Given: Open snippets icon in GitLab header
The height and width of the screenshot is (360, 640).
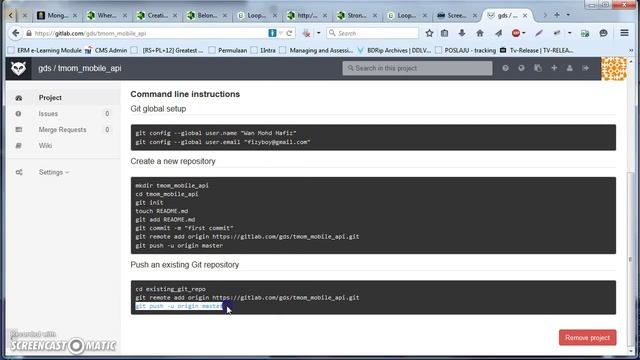Looking at the screenshot, I should click(538, 68).
